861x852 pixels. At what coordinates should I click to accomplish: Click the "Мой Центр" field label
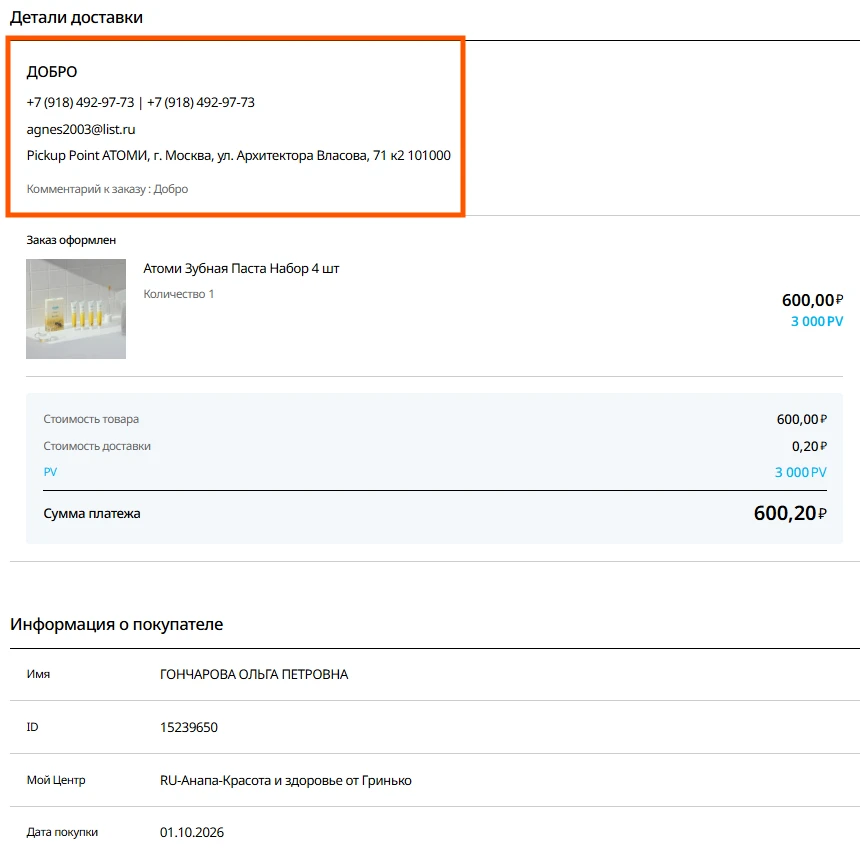[x=56, y=780]
